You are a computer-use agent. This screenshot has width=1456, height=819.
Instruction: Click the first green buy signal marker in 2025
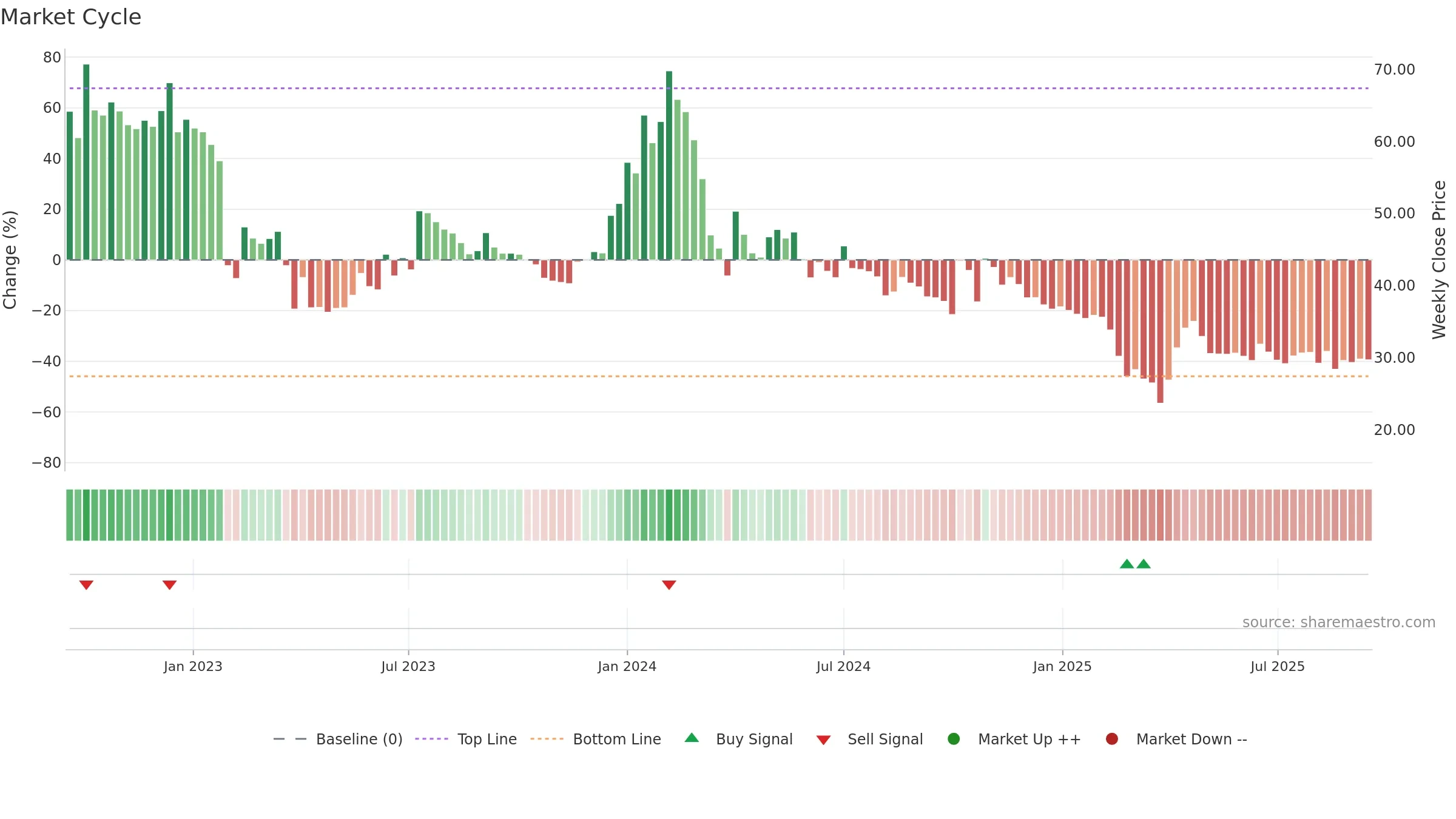click(1127, 564)
